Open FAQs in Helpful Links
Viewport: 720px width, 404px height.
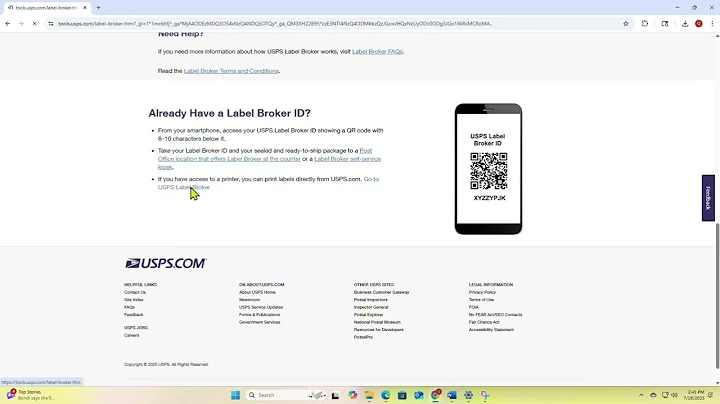129,307
